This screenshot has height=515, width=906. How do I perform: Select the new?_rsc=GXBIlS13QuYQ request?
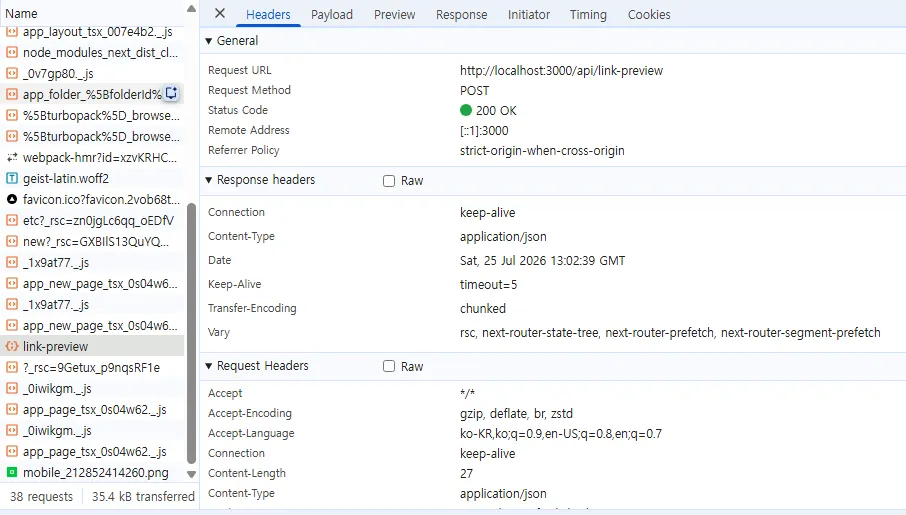point(92,242)
